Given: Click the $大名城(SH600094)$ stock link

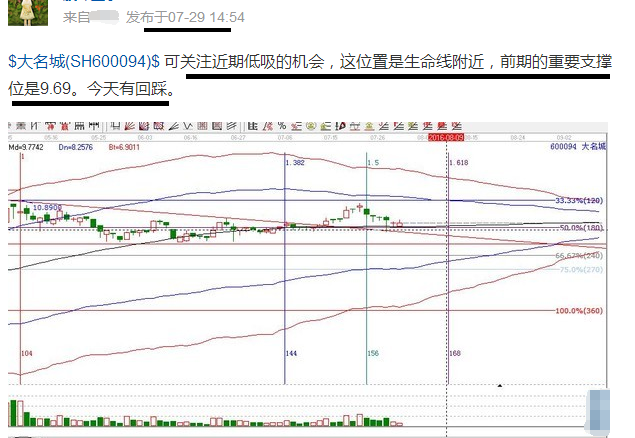Looking at the screenshot, I should [x=84, y=62].
